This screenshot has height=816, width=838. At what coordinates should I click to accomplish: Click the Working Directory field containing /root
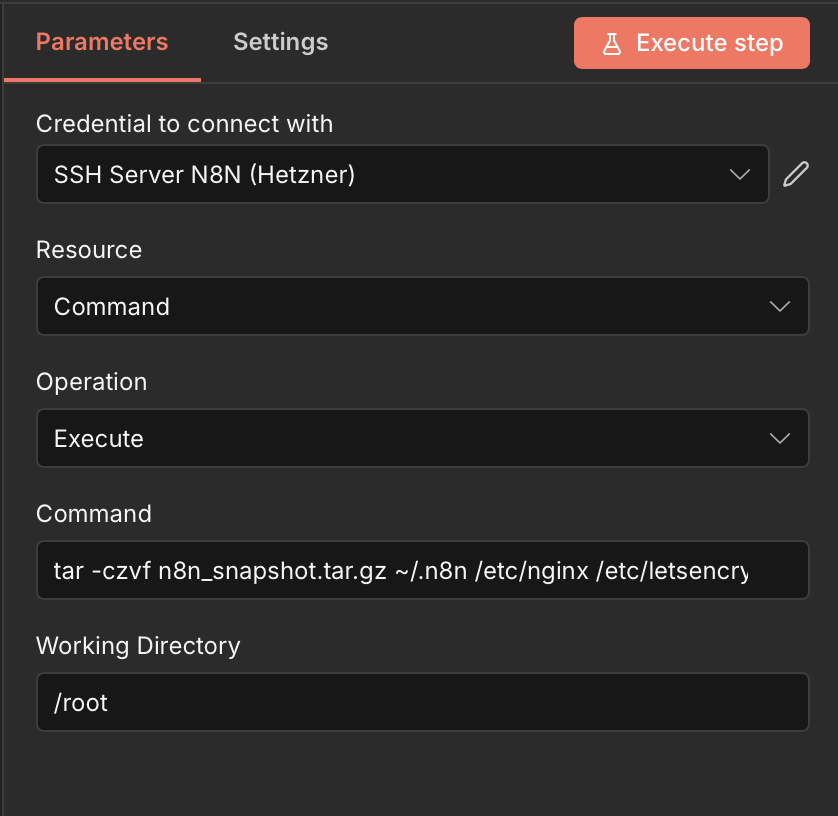click(x=420, y=702)
